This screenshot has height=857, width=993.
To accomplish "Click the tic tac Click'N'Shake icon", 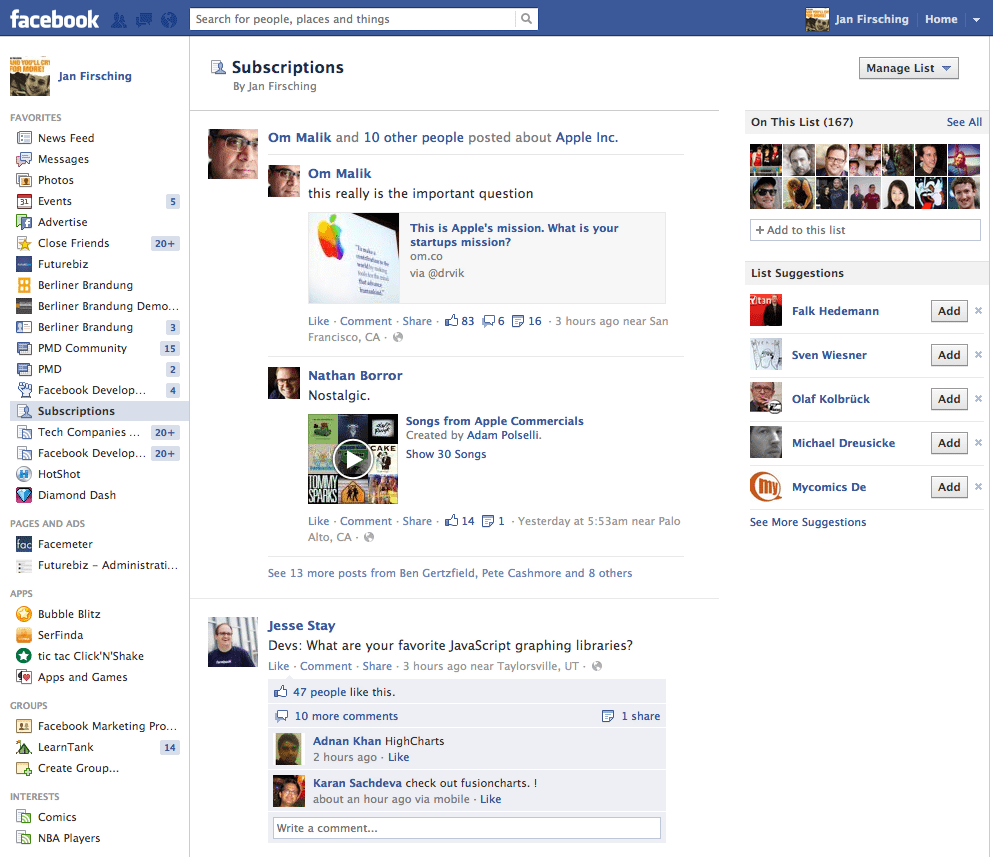I will (24, 656).
